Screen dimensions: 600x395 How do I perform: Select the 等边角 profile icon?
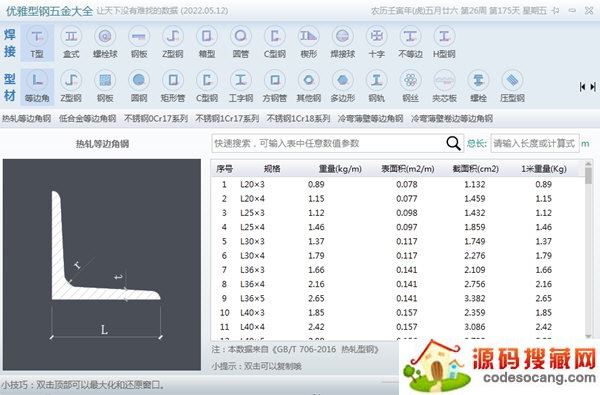coord(37,87)
